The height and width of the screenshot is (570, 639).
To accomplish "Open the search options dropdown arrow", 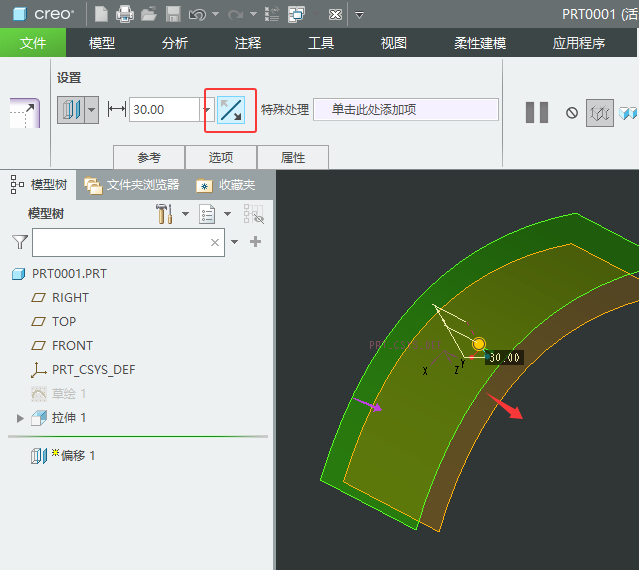I will click(x=234, y=242).
